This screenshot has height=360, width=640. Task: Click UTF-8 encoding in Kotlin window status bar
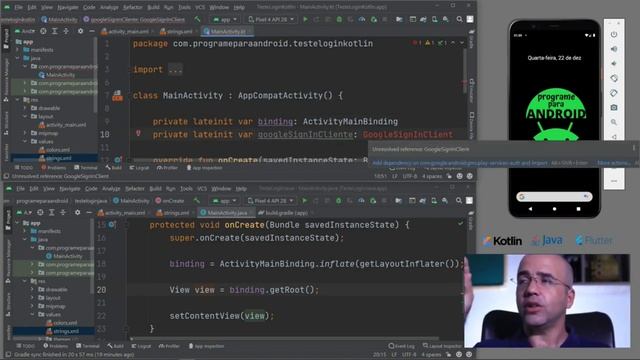coord(409,176)
